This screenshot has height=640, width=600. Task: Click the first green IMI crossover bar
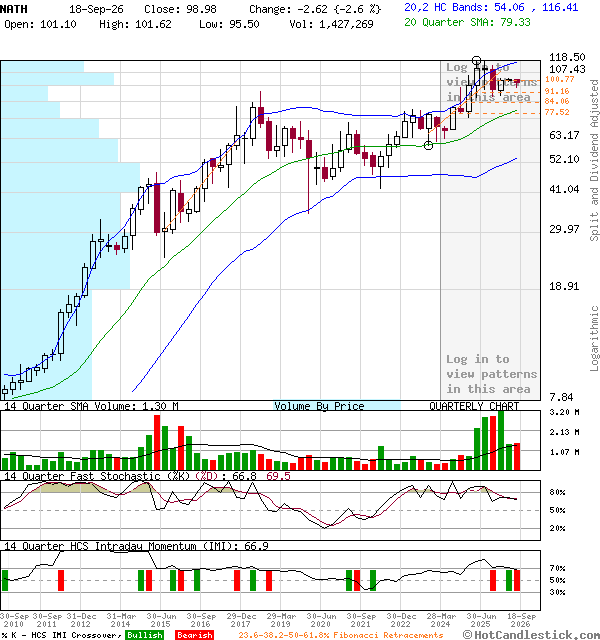point(5,580)
